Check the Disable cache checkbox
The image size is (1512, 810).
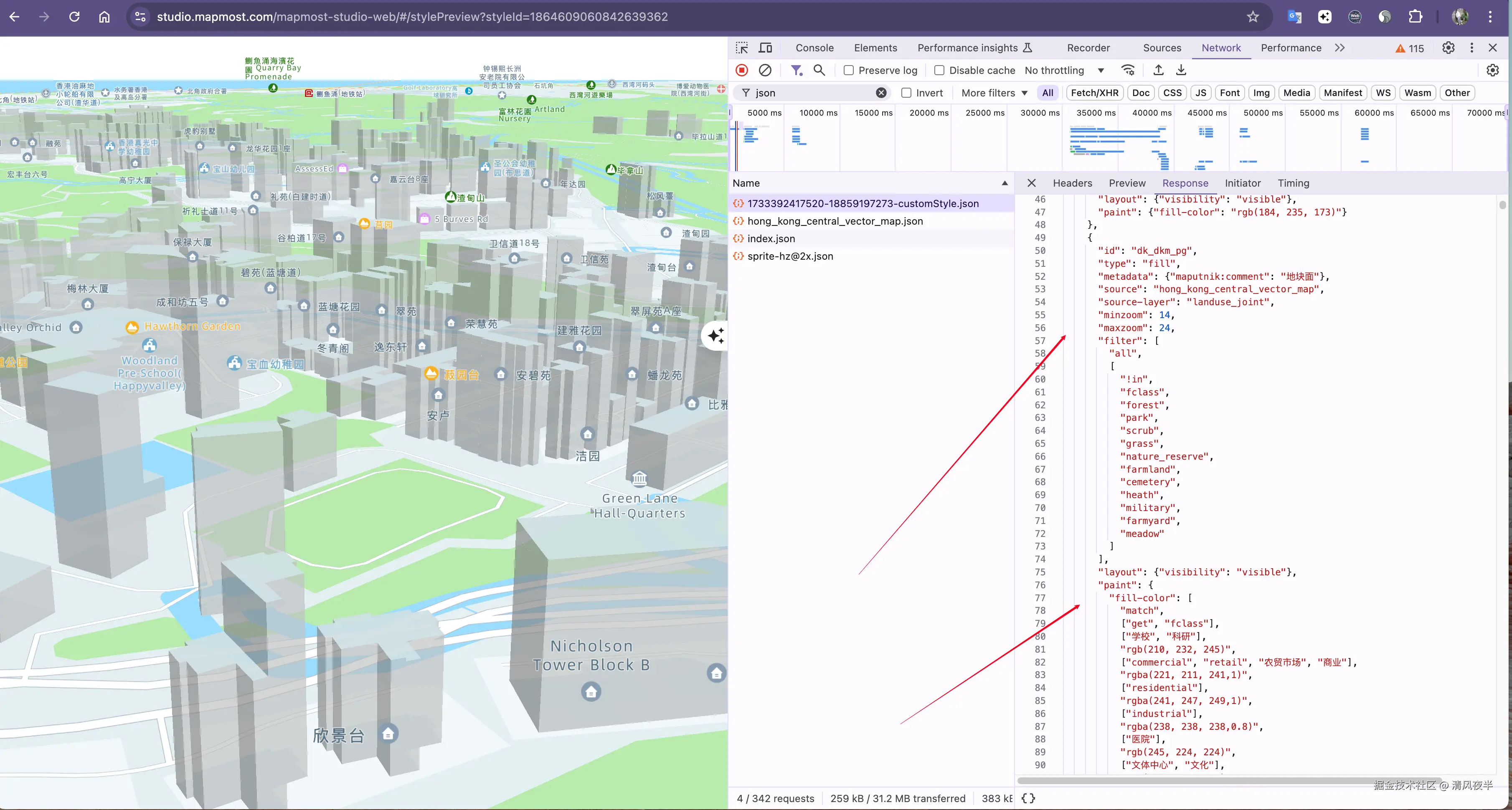[939, 71]
